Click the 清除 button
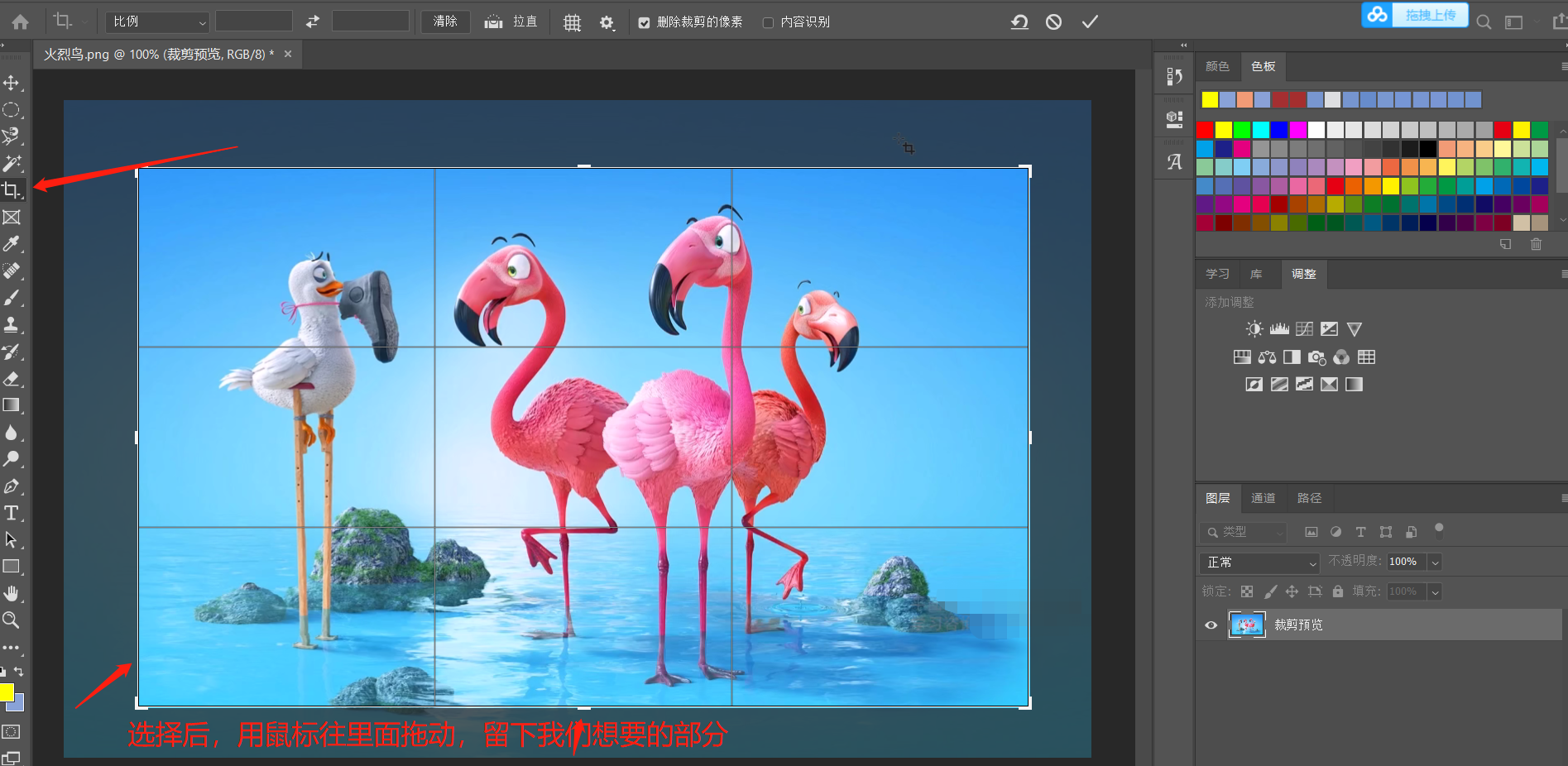This screenshot has width=1568, height=766. coord(445,22)
